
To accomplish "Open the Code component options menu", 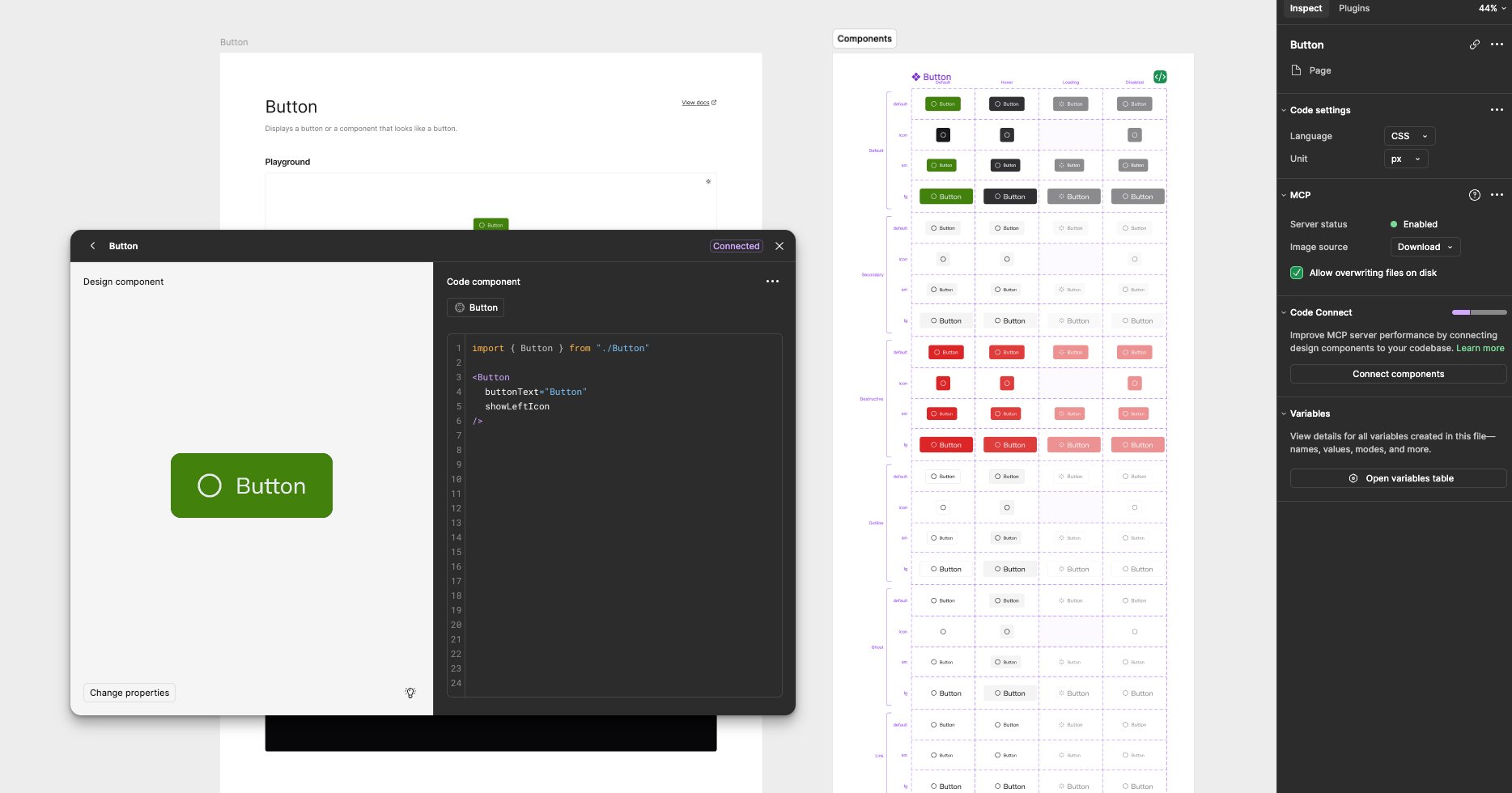I will pyautogui.click(x=772, y=281).
